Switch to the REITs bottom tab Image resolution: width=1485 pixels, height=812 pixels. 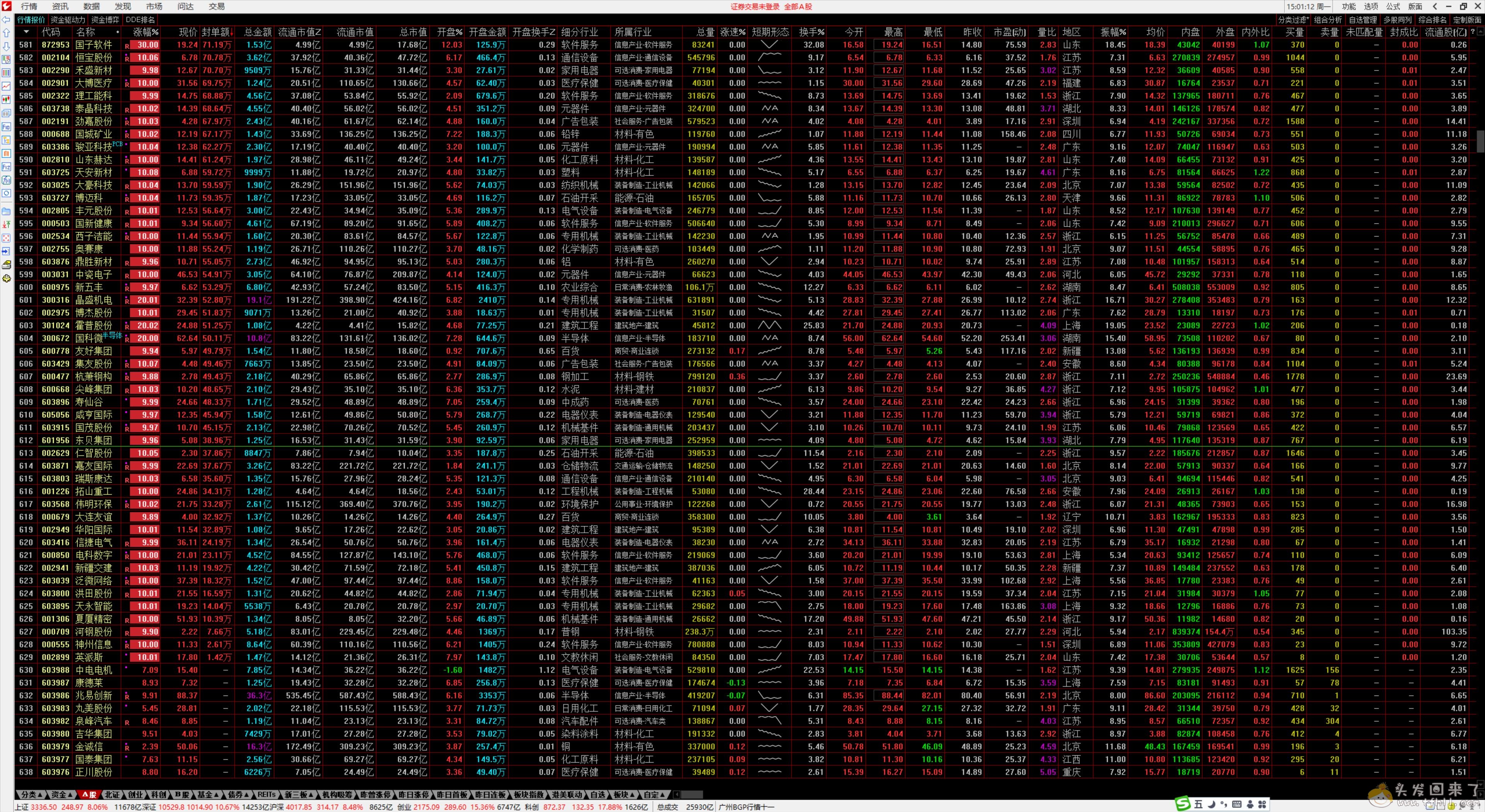pos(266,794)
